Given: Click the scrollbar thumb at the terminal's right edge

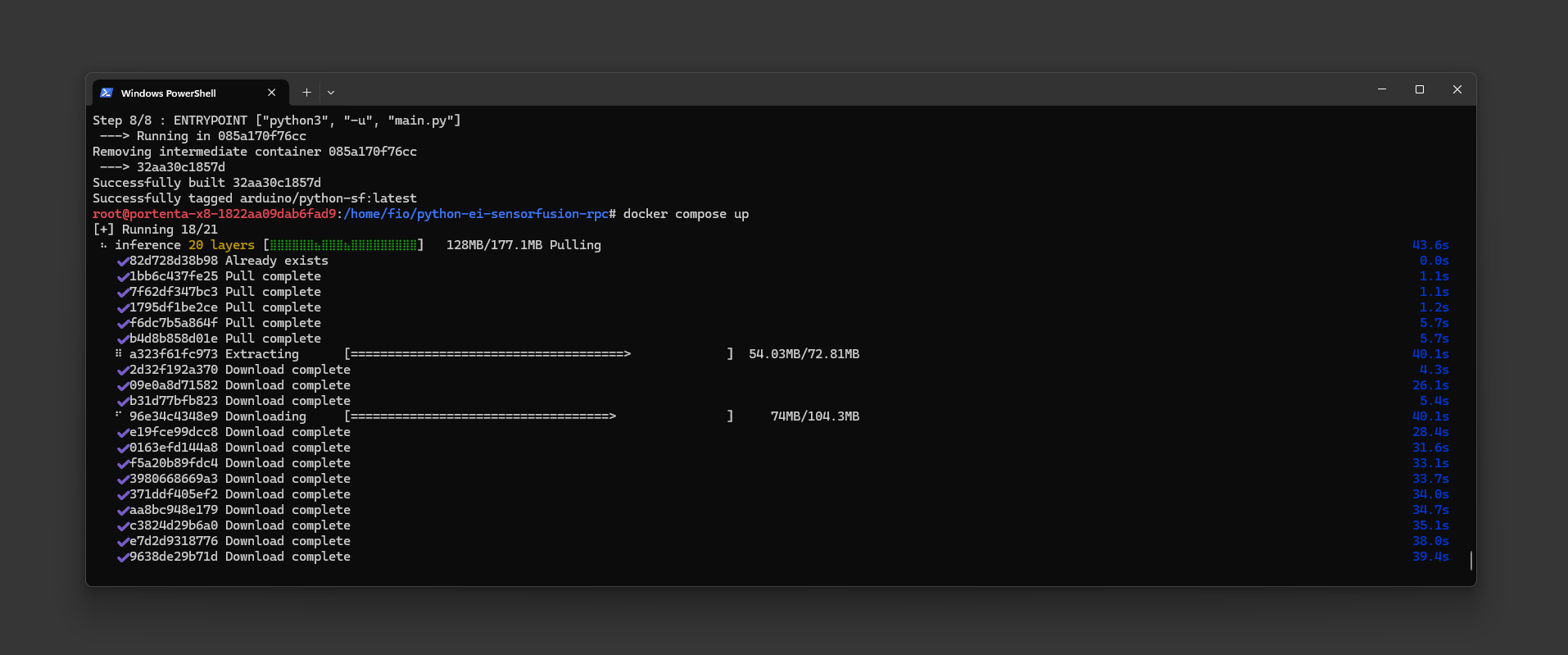Looking at the screenshot, I should (1471, 561).
